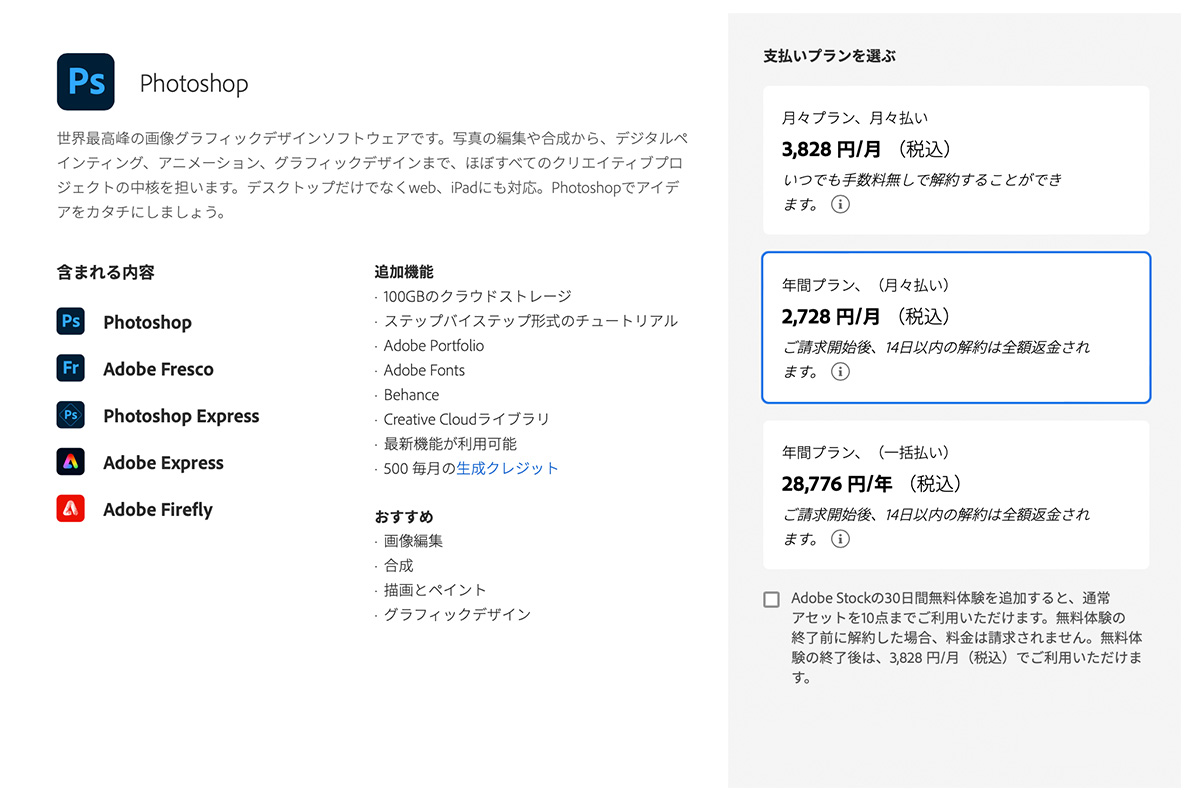This screenshot has height=800, width=1200.
Task: Click the large Photoshop Ps logo icon
Action: 86,82
